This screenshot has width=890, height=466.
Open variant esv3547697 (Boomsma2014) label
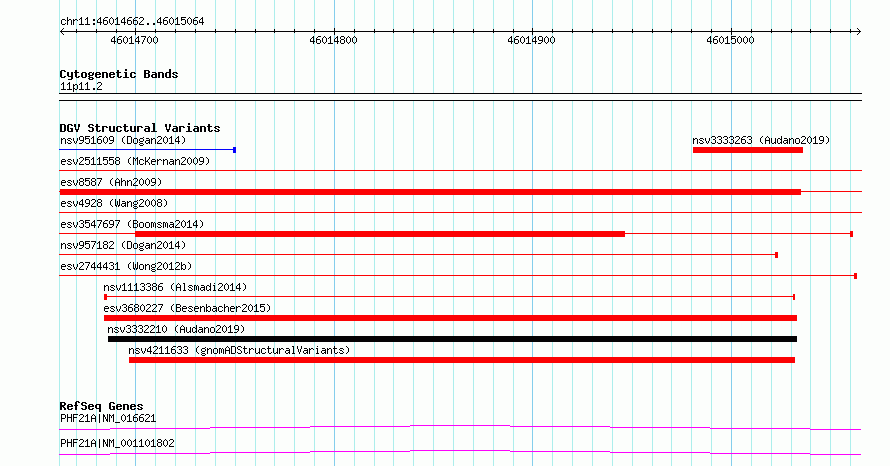point(132,224)
